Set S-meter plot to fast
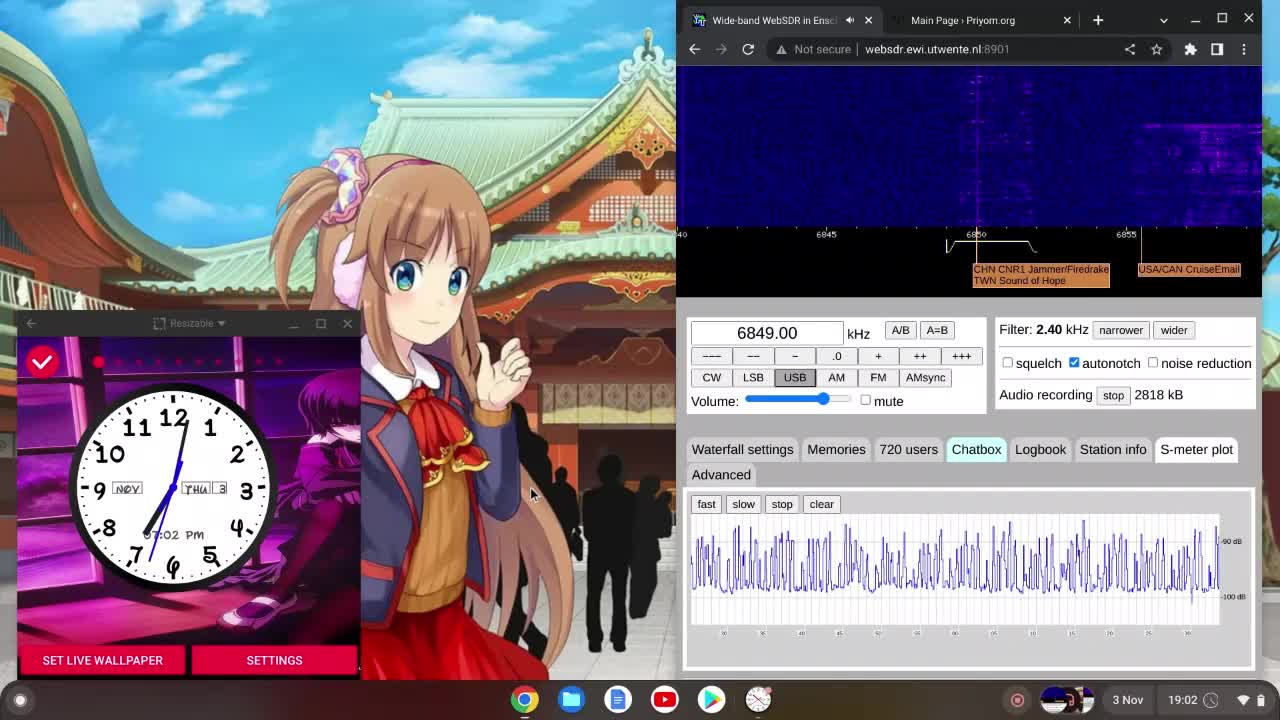 coord(706,504)
